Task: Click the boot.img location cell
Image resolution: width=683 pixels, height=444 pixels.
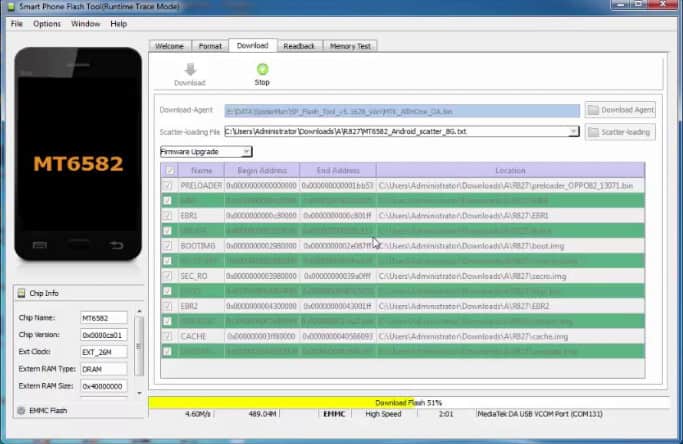Action: click(511, 246)
